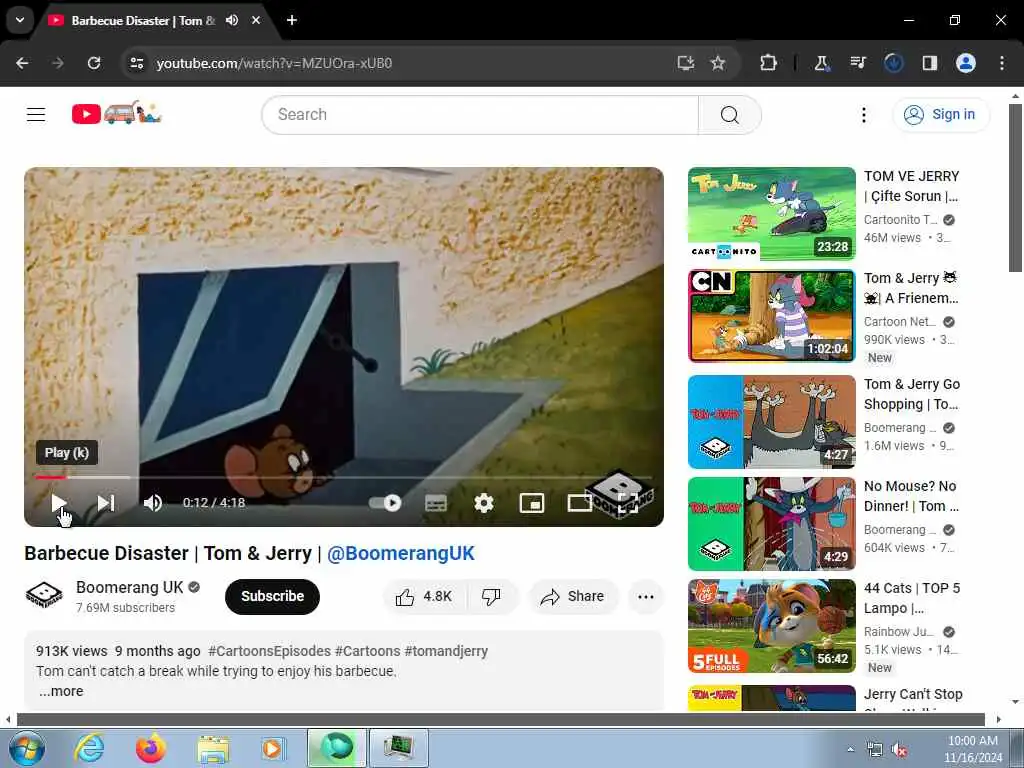The image size is (1024, 768).
Task: Turn on subtitles/closed captions
Action: pyautogui.click(x=436, y=503)
